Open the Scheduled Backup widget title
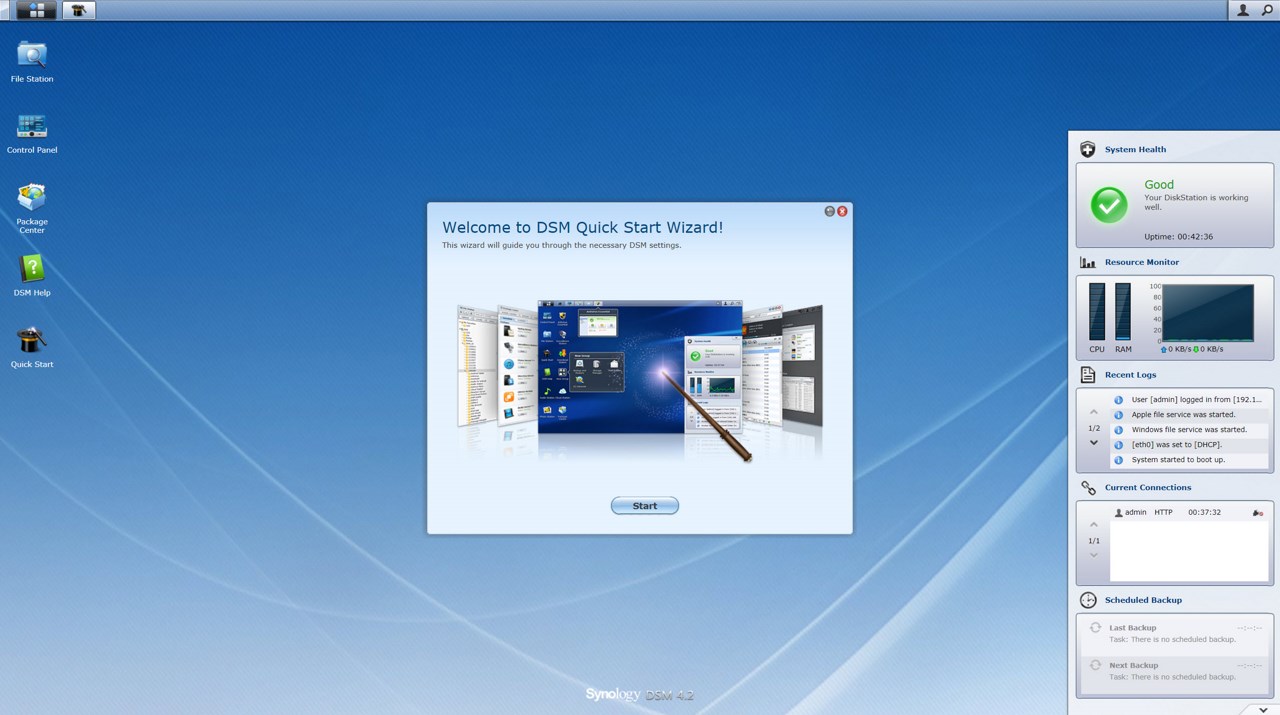This screenshot has height=715, width=1280. click(1143, 600)
